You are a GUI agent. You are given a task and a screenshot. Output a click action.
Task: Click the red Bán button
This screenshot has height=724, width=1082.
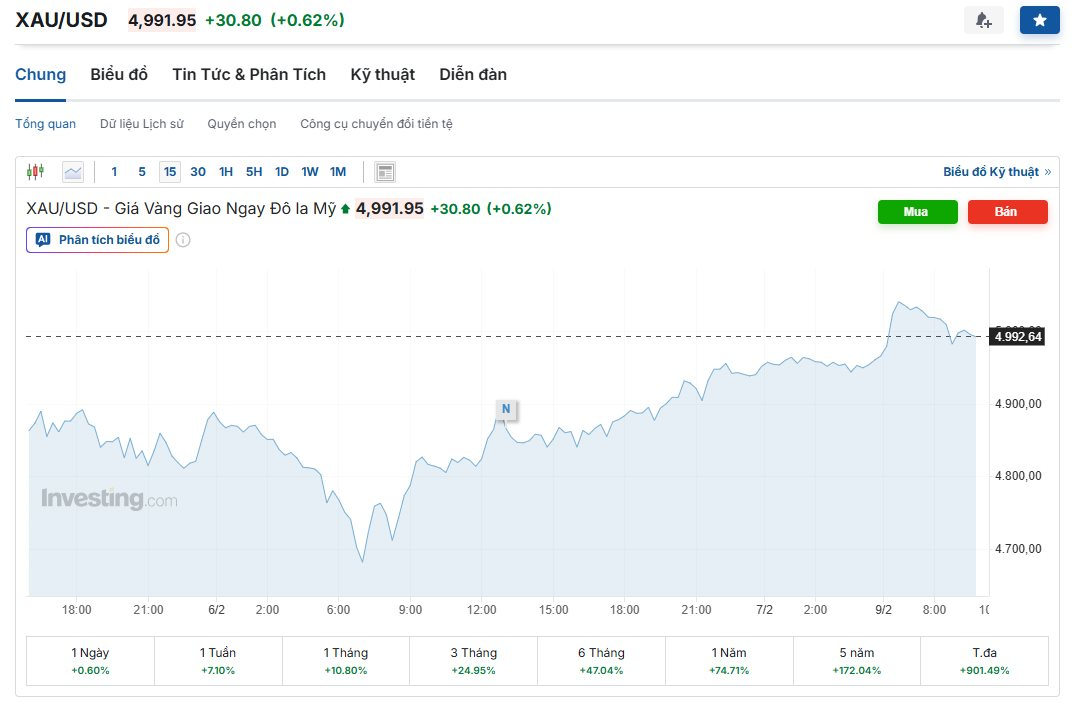tap(1007, 212)
